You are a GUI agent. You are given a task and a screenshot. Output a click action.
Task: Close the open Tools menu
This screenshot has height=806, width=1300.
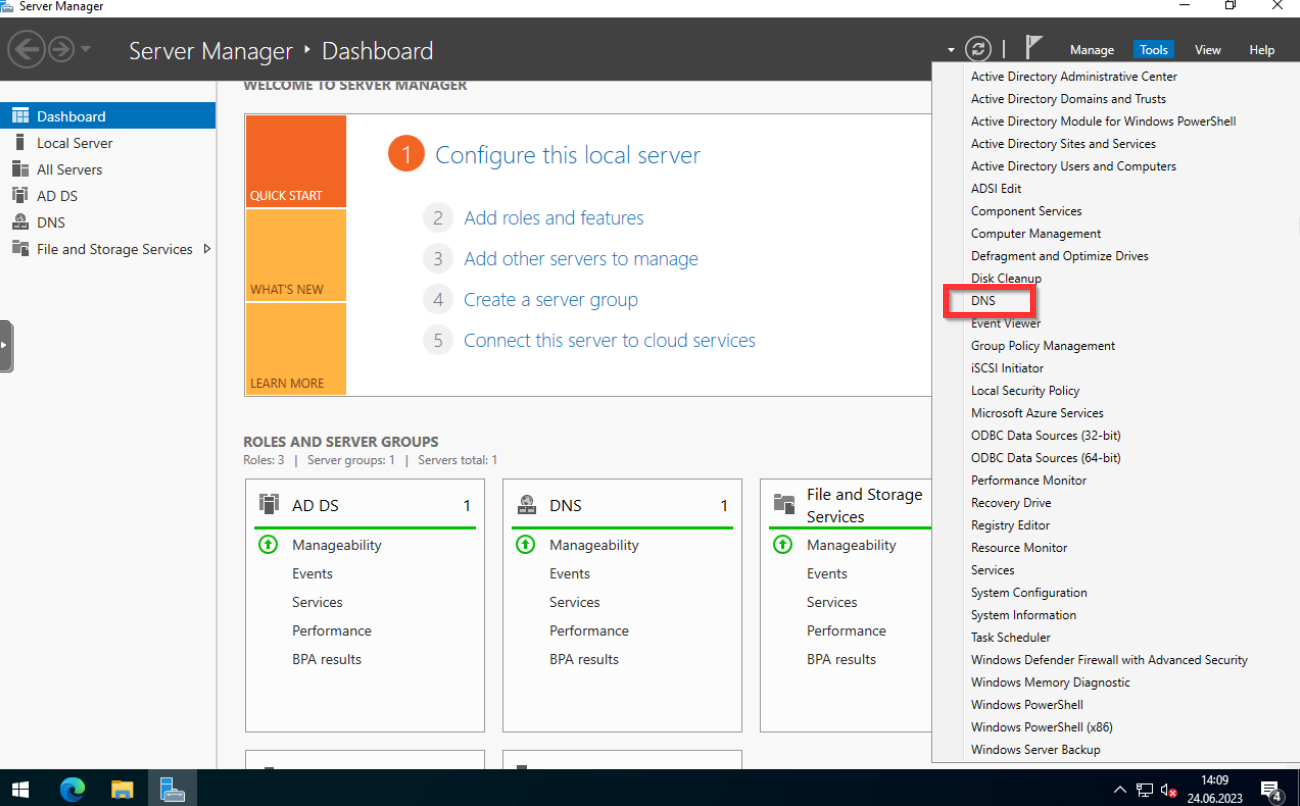(x=1153, y=50)
